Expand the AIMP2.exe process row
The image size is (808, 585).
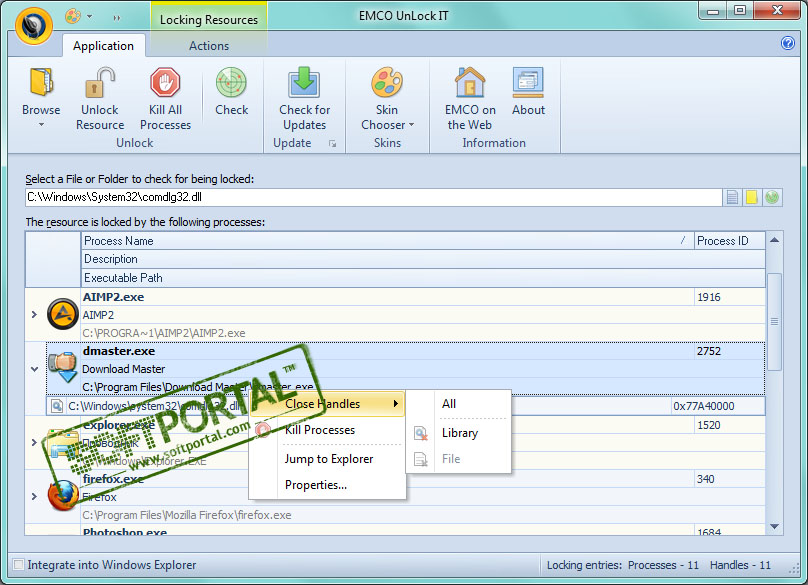[x=35, y=314]
